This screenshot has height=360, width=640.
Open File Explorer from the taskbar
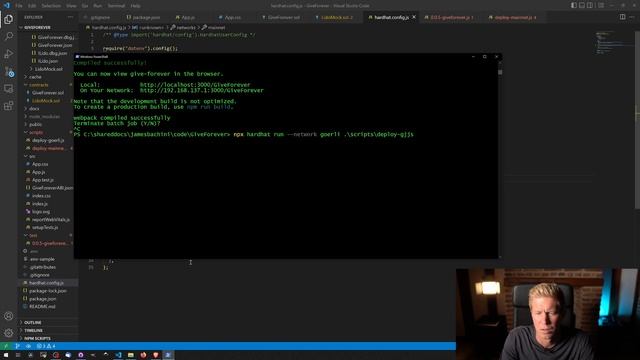[x=131, y=355]
